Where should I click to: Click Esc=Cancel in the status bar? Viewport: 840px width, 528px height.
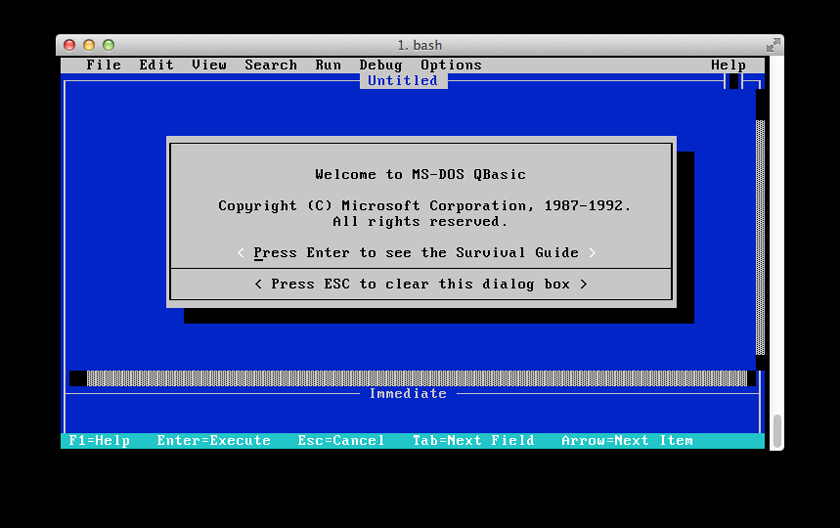(341, 440)
